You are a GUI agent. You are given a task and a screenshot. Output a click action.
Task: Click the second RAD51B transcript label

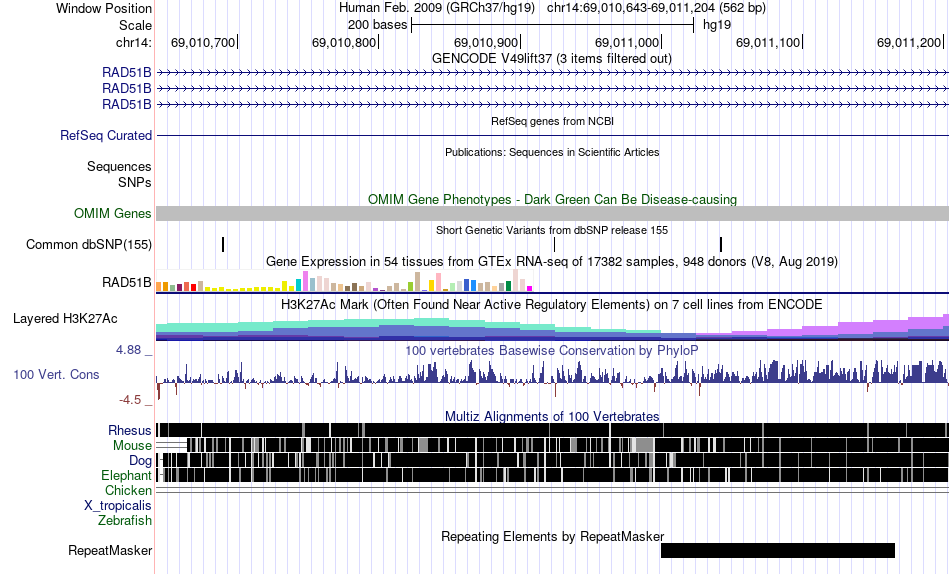click(x=127, y=88)
